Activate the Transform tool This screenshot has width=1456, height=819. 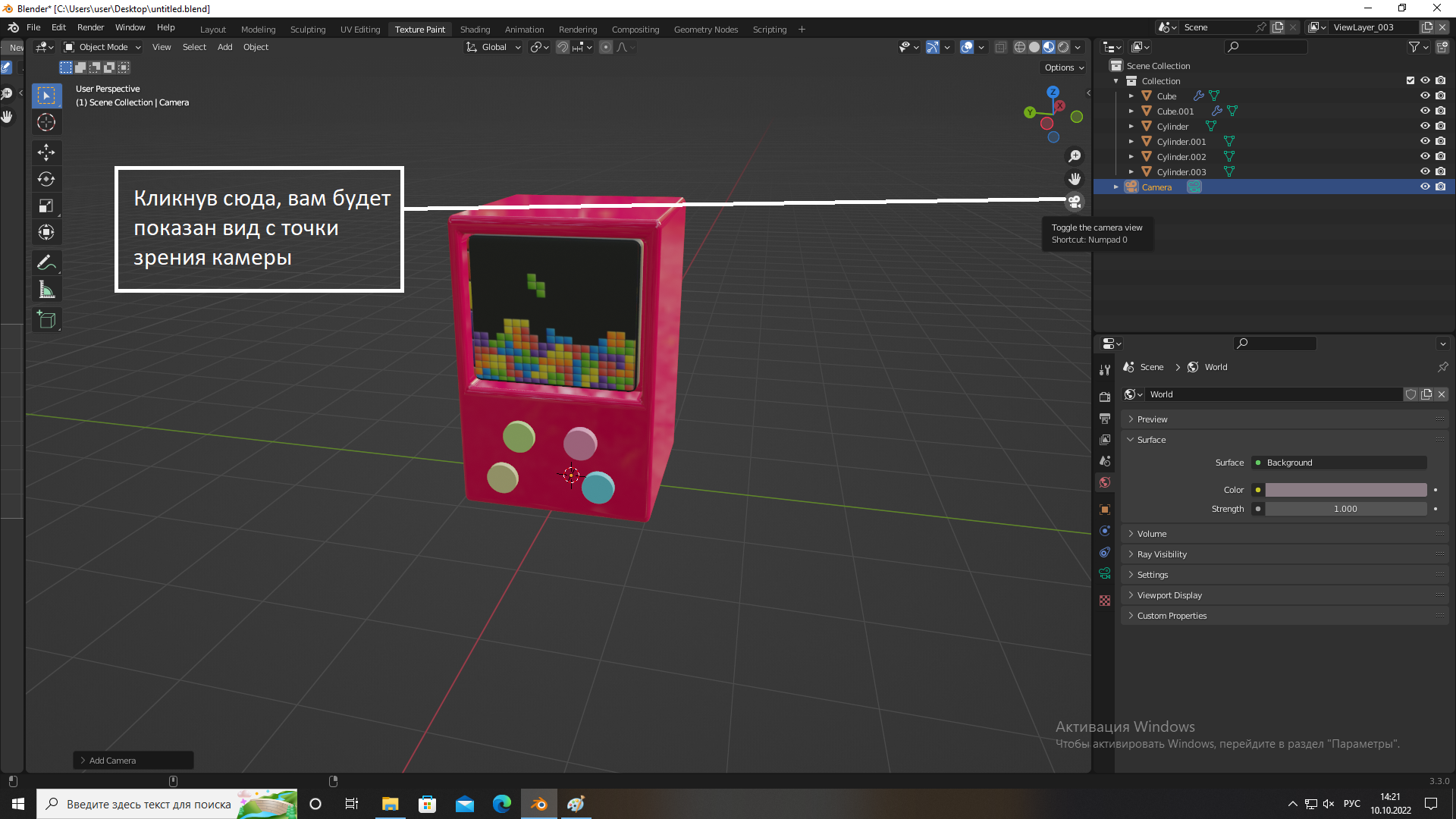46,232
